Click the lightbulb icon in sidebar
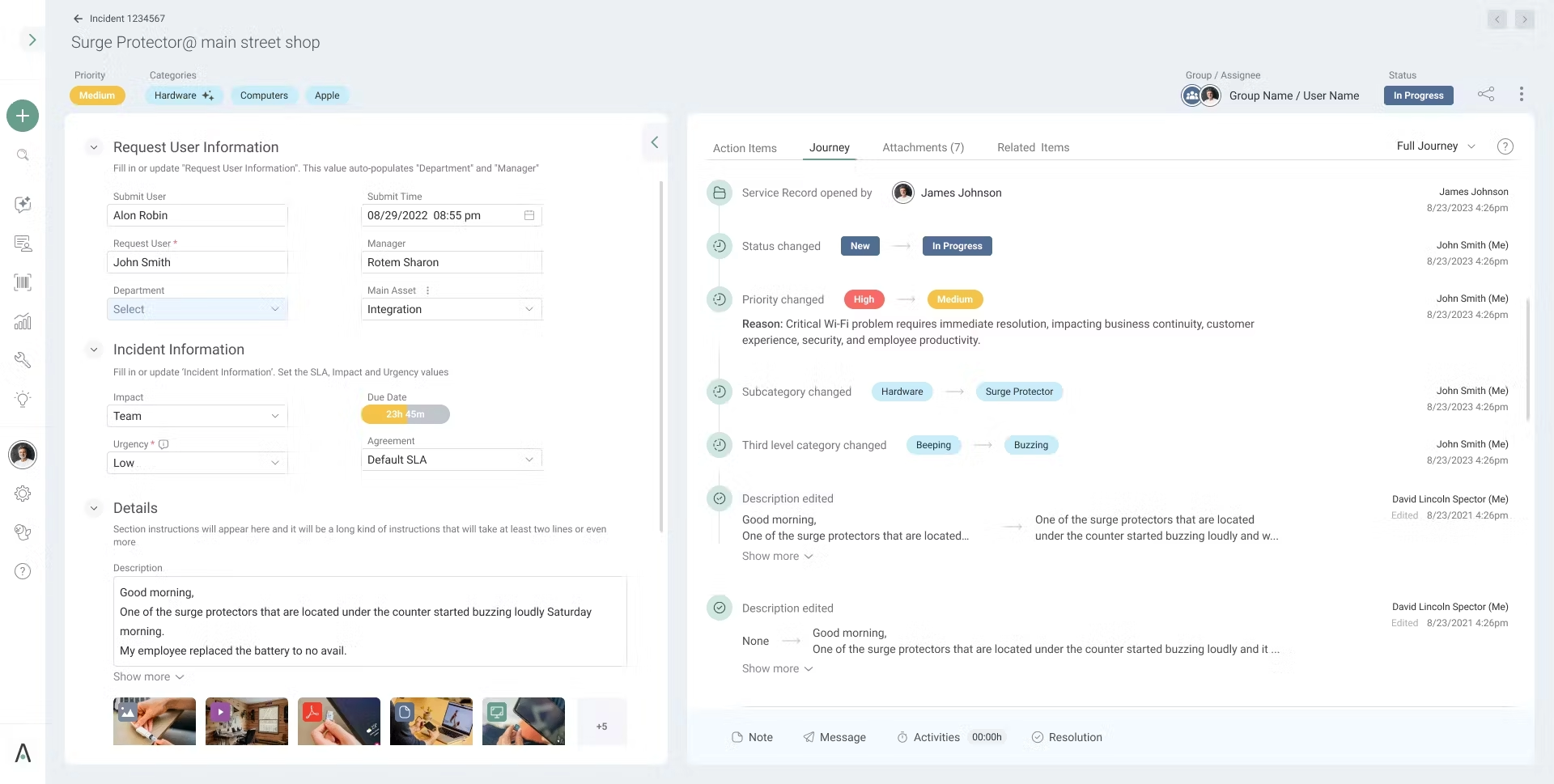Image resolution: width=1554 pixels, height=784 pixels. tap(23, 399)
